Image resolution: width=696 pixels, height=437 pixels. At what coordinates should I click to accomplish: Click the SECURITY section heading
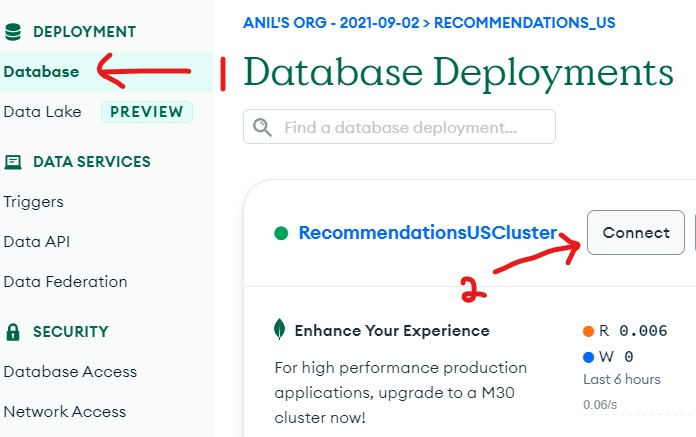(71, 332)
